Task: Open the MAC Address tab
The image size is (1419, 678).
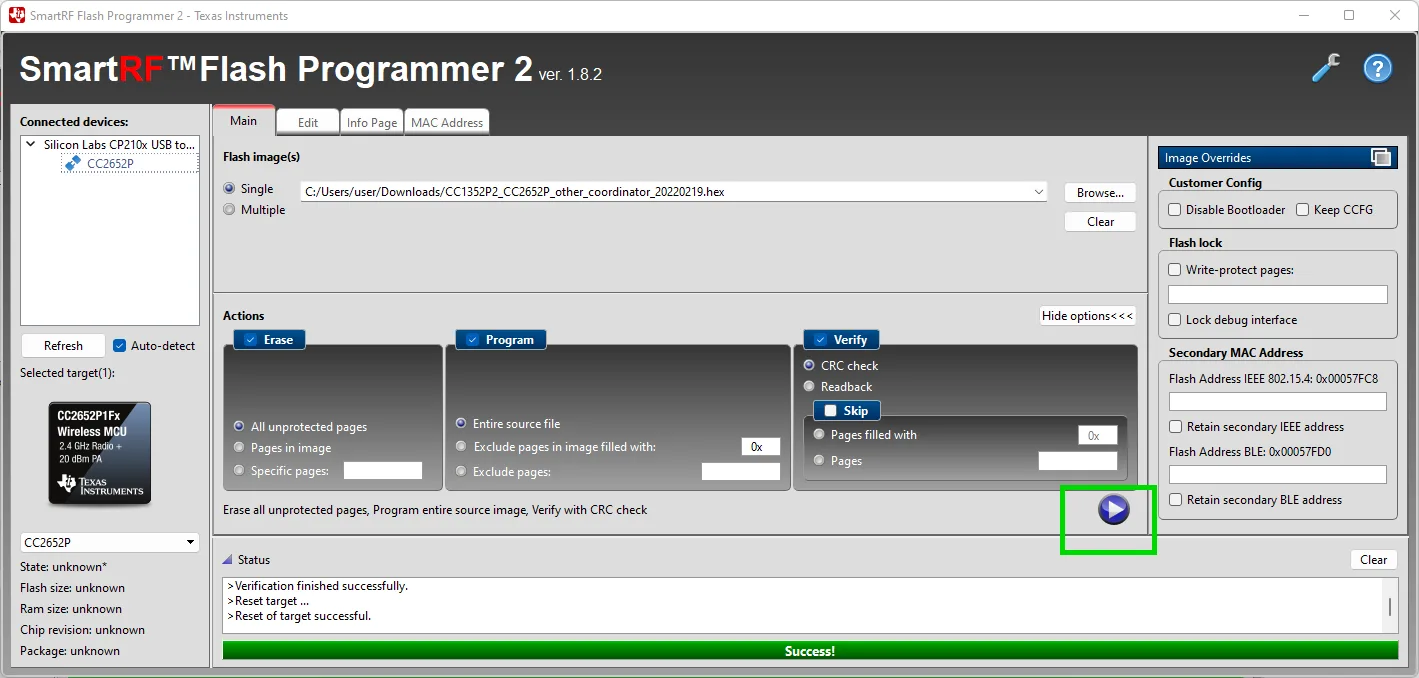Action: pos(447,123)
